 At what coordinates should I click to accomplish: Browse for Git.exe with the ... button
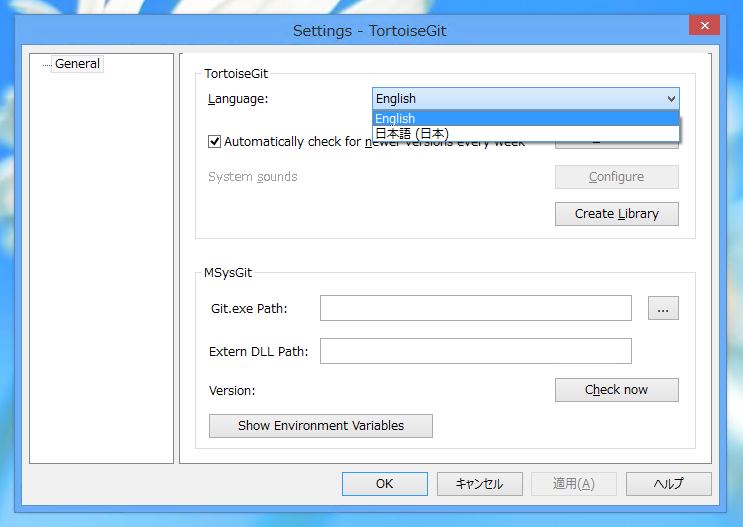(663, 309)
